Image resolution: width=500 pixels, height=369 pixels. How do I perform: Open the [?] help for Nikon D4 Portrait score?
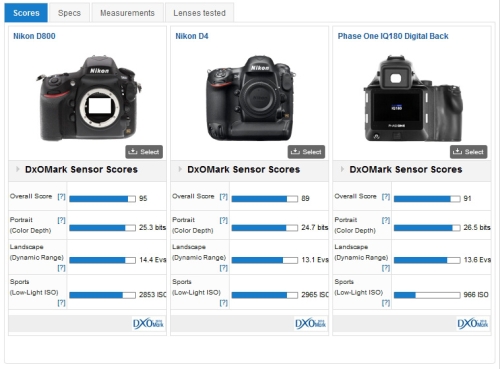[224, 220]
